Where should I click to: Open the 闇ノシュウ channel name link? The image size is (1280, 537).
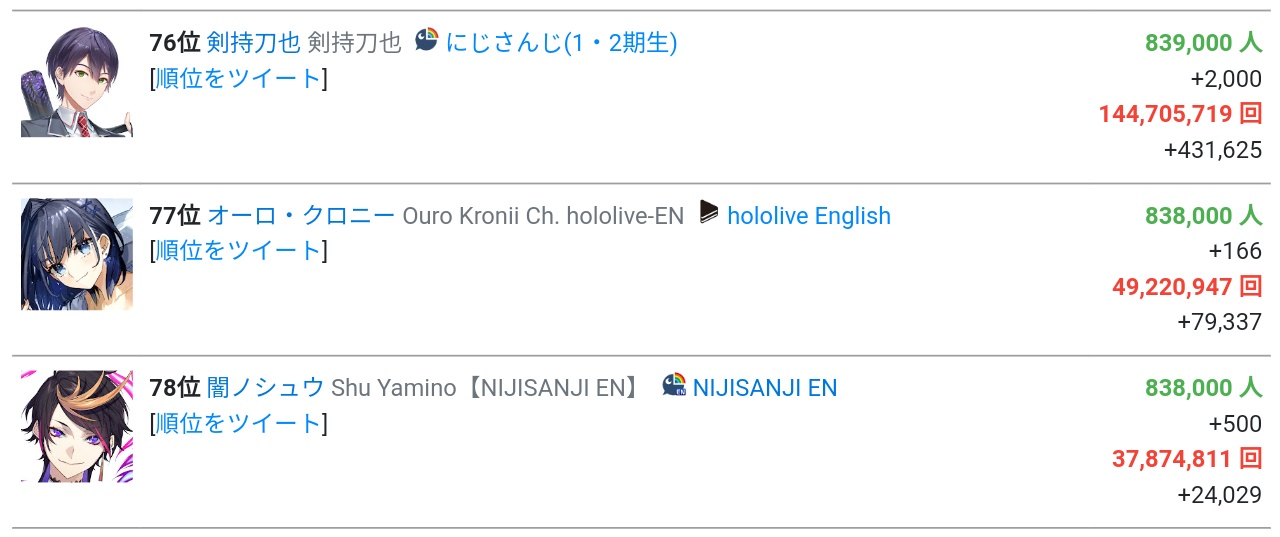[x=265, y=388]
